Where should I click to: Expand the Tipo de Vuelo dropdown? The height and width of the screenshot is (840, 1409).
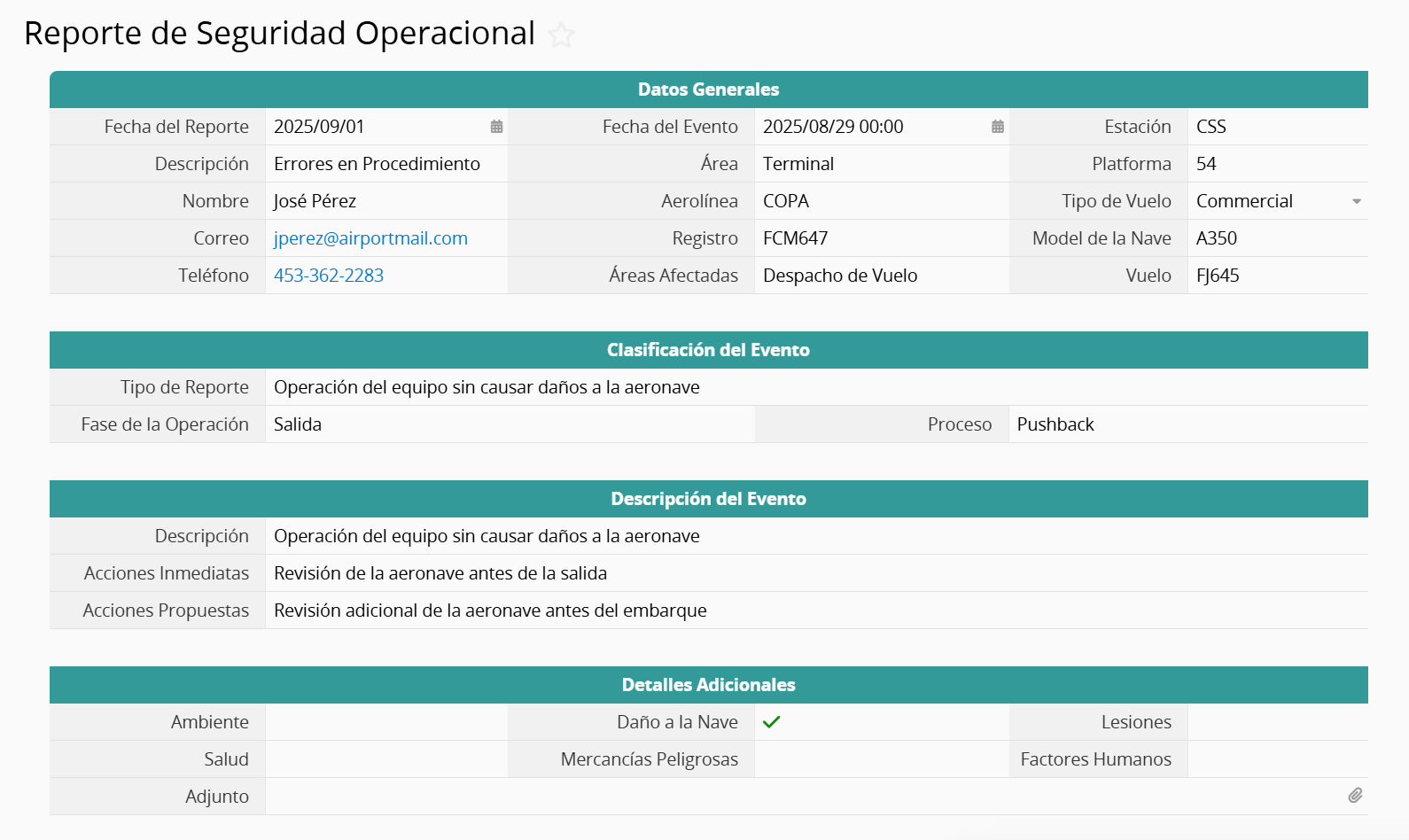pos(1356,202)
